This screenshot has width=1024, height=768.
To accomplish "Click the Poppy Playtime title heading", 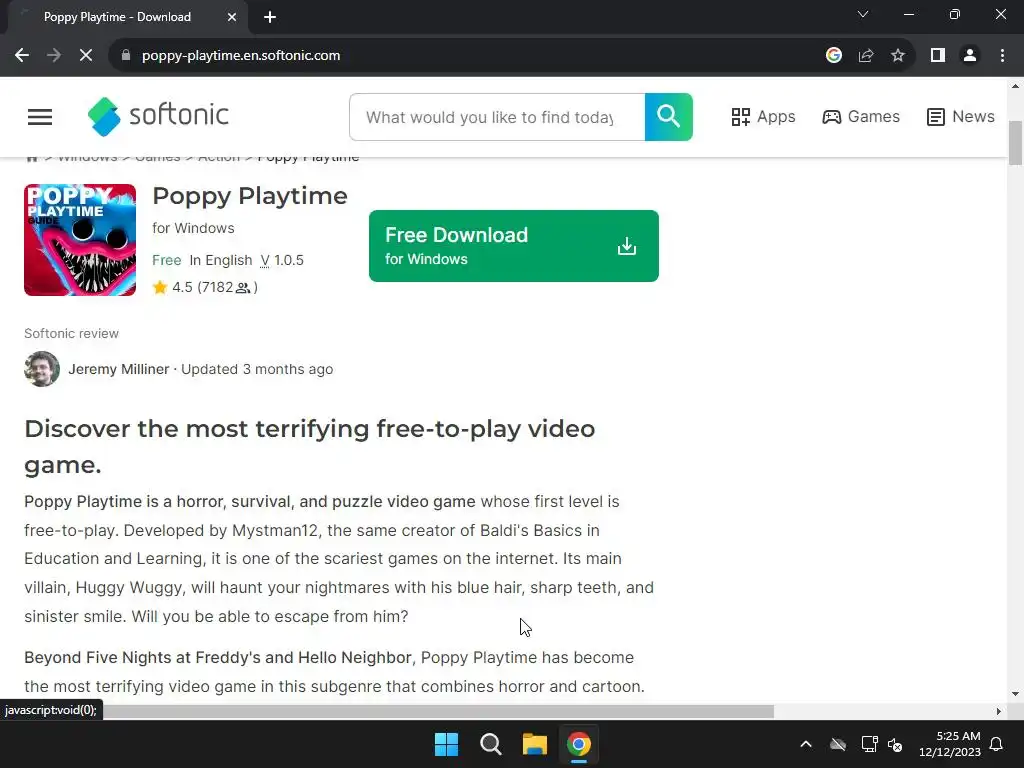I will [250, 196].
